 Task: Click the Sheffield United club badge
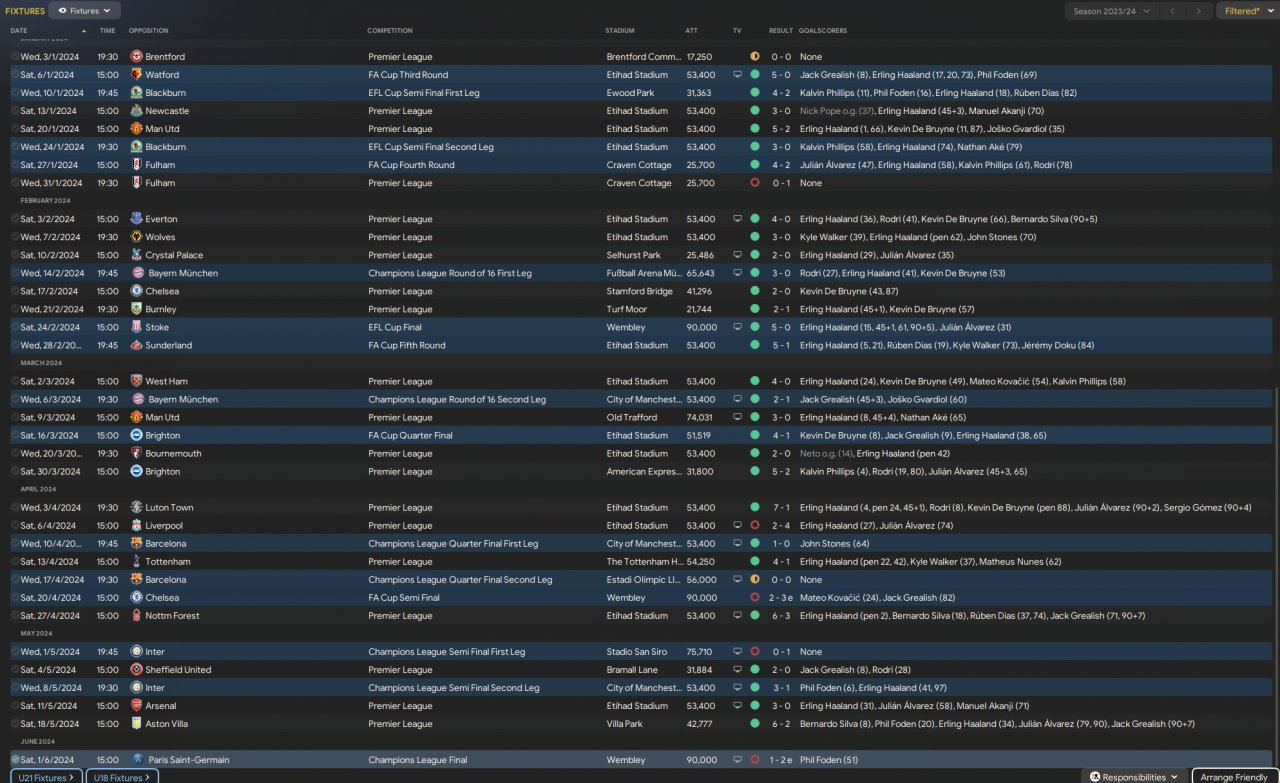click(x=136, y=669)
